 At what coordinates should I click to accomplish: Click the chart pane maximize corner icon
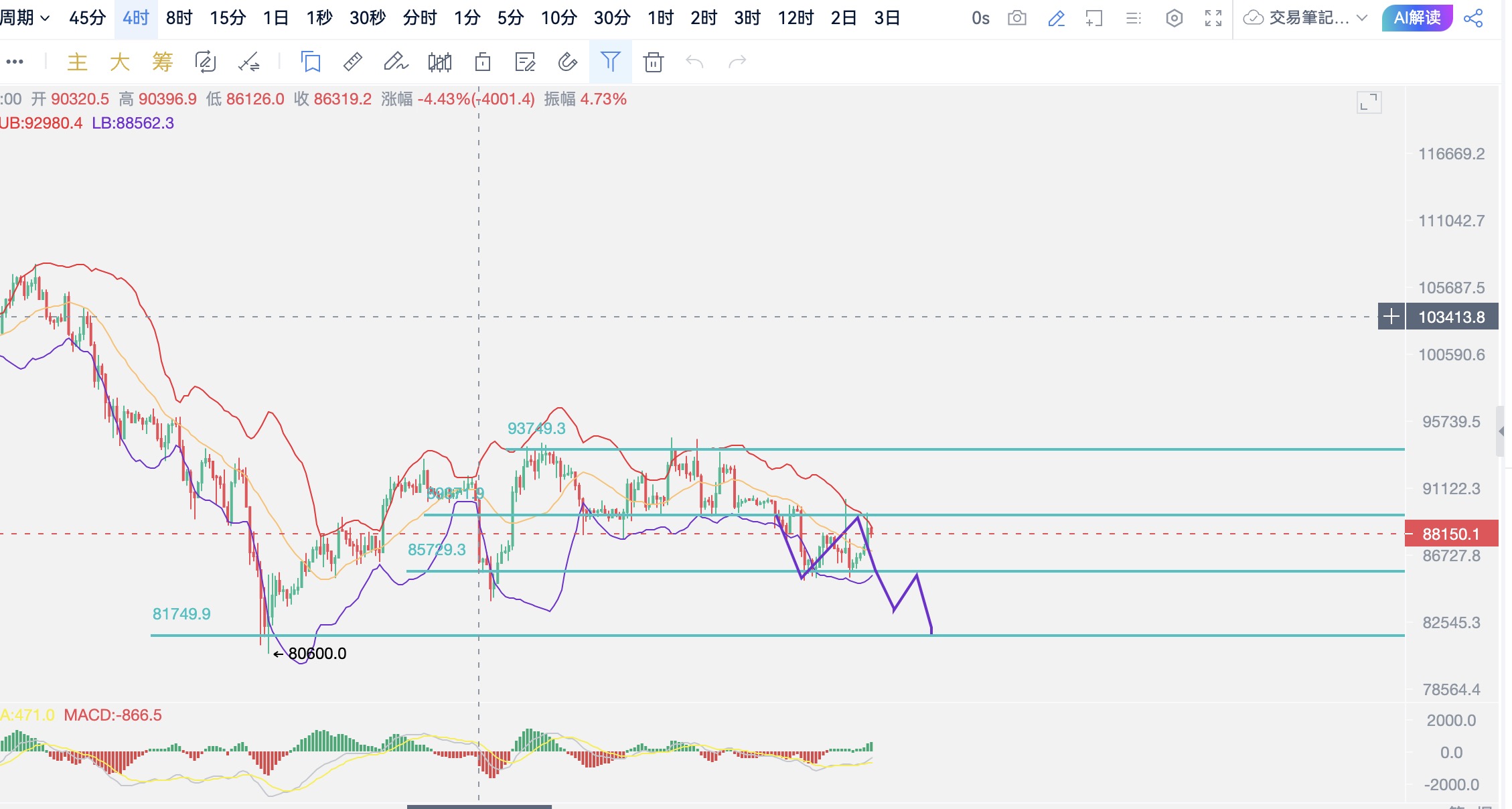(x=1369, y=102)
